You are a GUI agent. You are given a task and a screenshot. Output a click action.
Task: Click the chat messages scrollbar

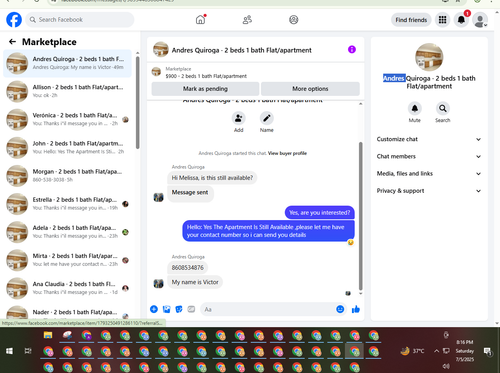360,216
